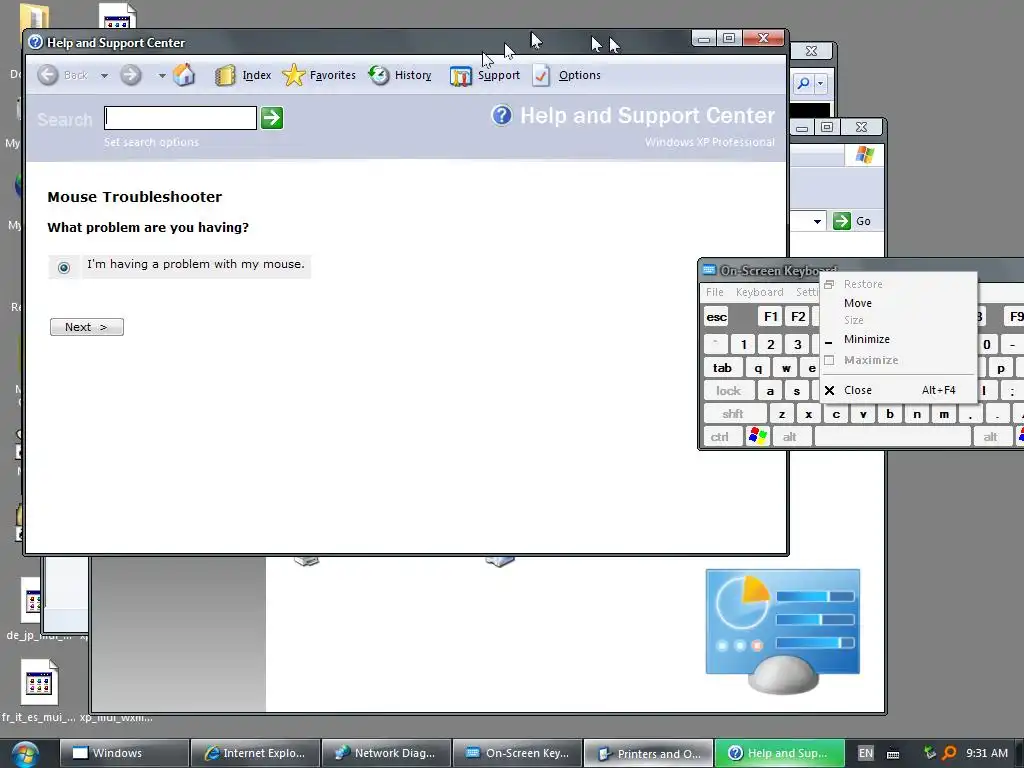Switch to On-Screen Keyboard taskbar button

(x=517, y=754)
